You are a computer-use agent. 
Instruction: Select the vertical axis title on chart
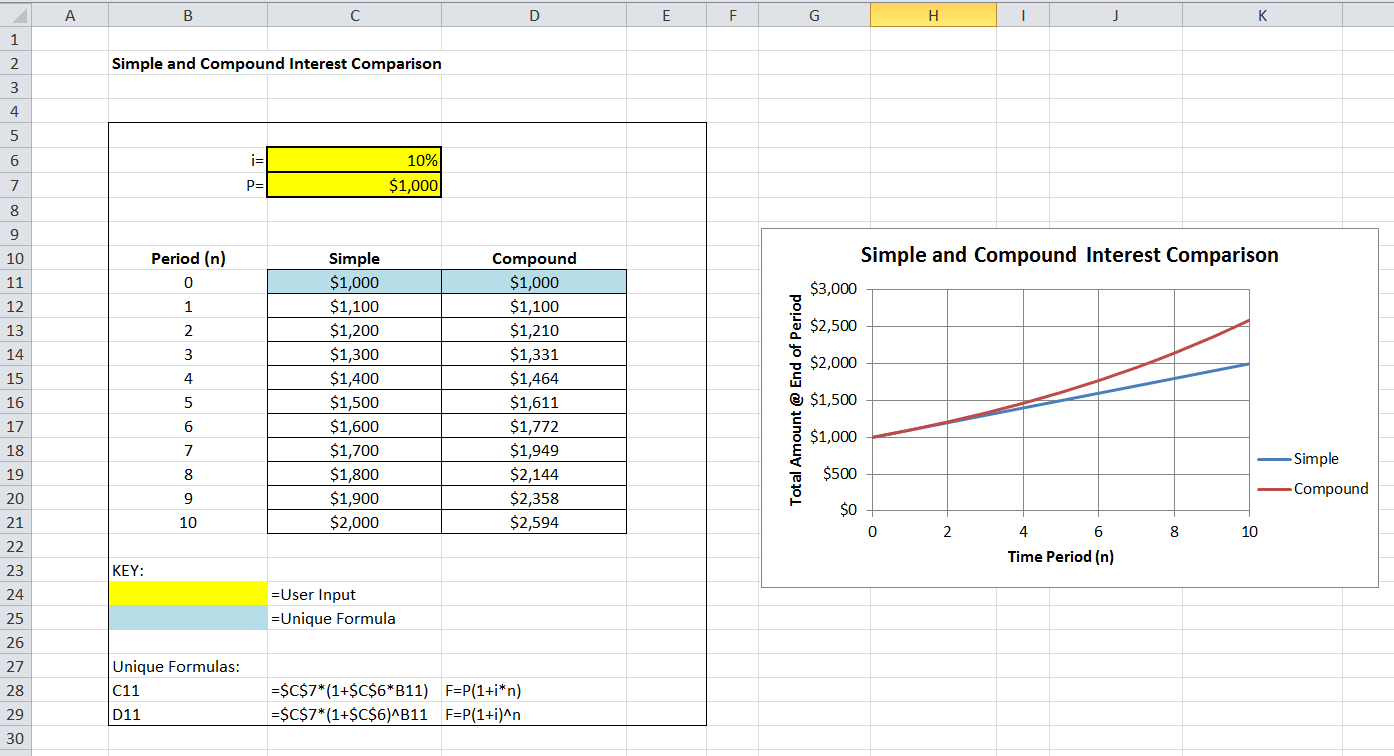click(797, 400)
